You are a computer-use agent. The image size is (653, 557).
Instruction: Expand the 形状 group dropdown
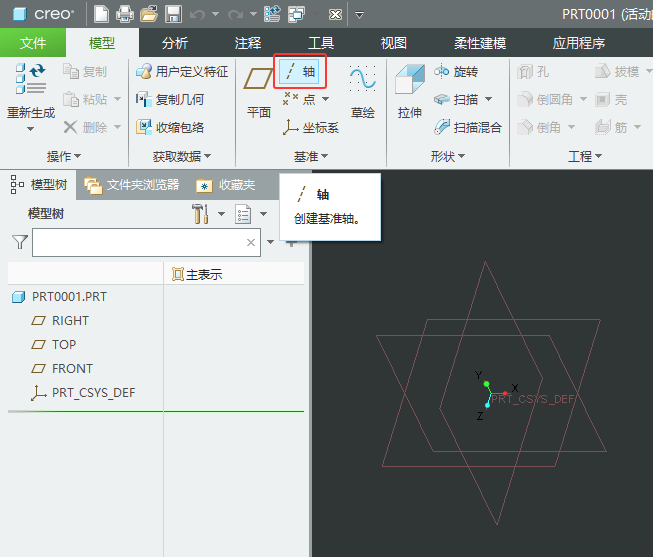click(447, 157)
